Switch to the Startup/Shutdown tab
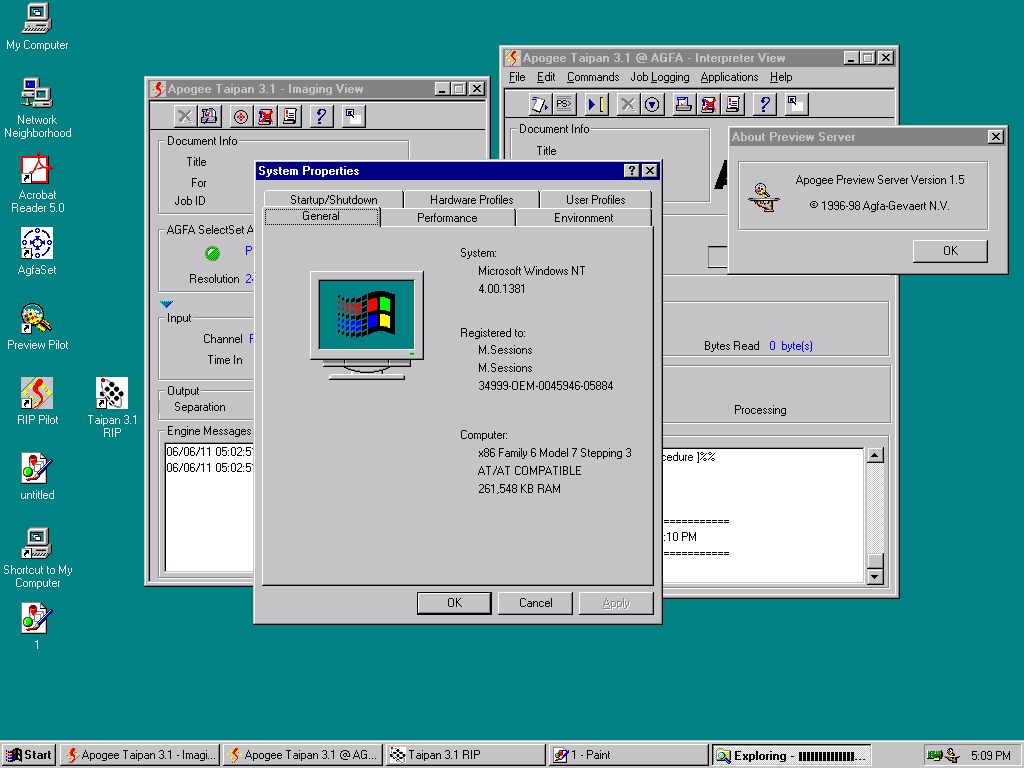The width and height of the screenshot is (1024, 768). (x=334, y=199)
